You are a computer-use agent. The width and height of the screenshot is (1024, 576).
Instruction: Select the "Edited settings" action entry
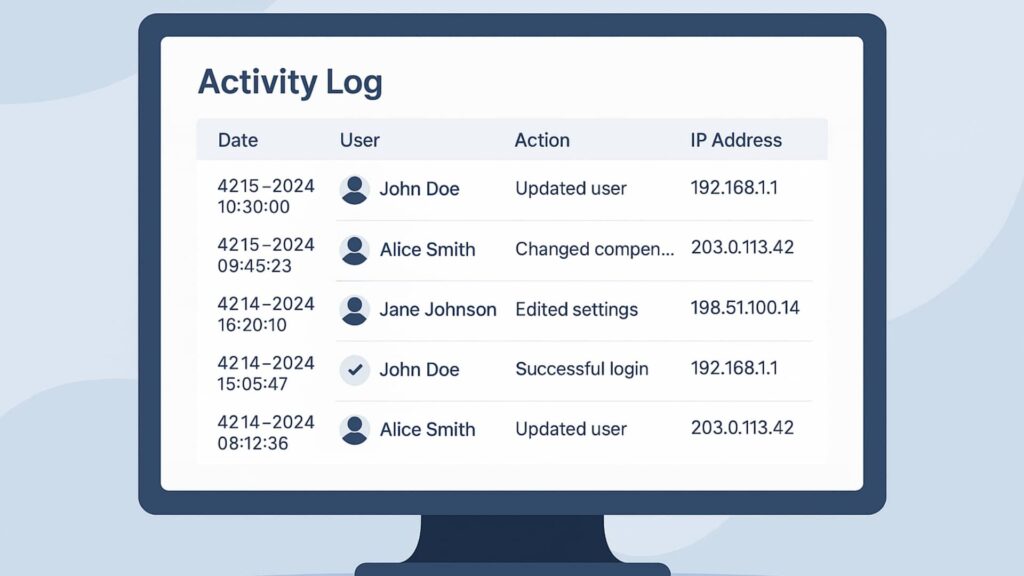(x=576, y=310)
